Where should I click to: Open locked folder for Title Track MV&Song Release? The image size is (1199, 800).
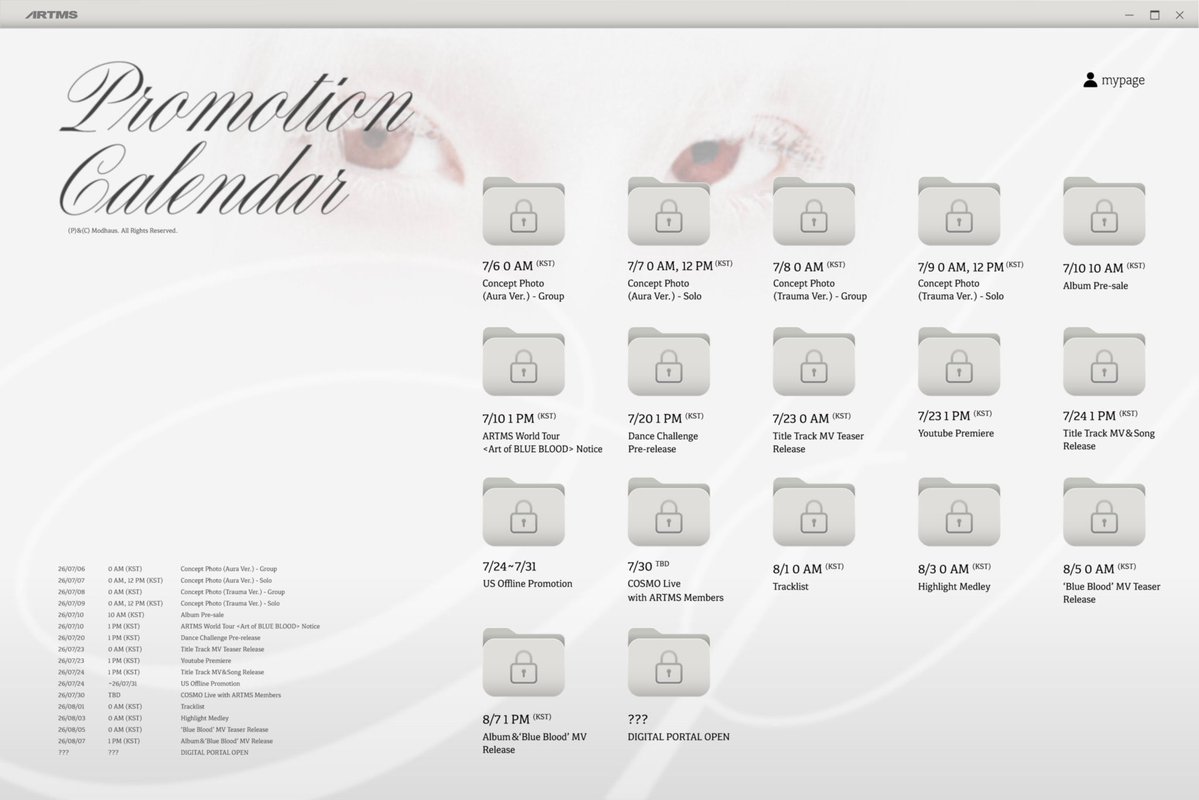click(x=1104, y=363)
